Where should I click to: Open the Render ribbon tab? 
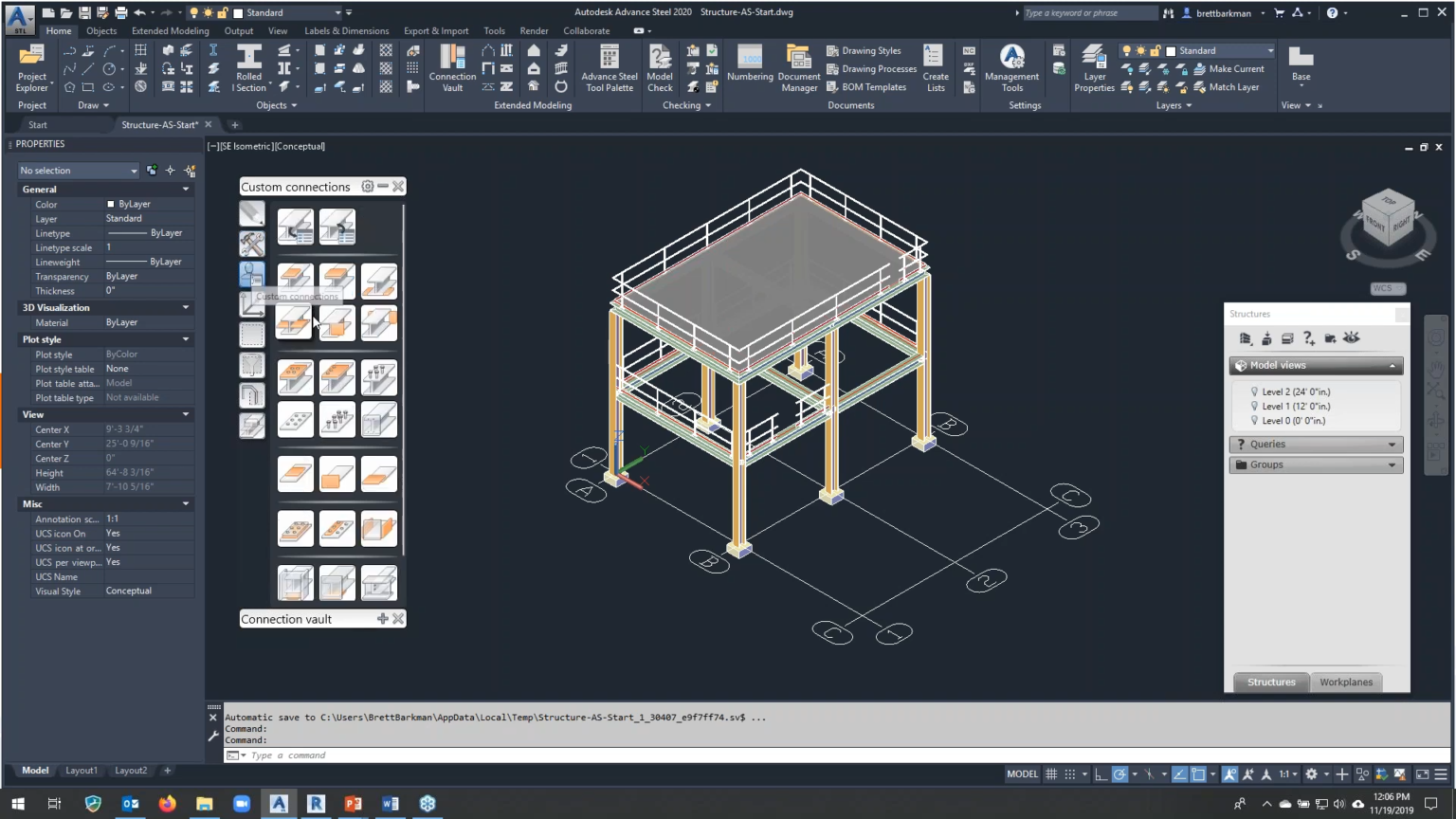(534, 31)
